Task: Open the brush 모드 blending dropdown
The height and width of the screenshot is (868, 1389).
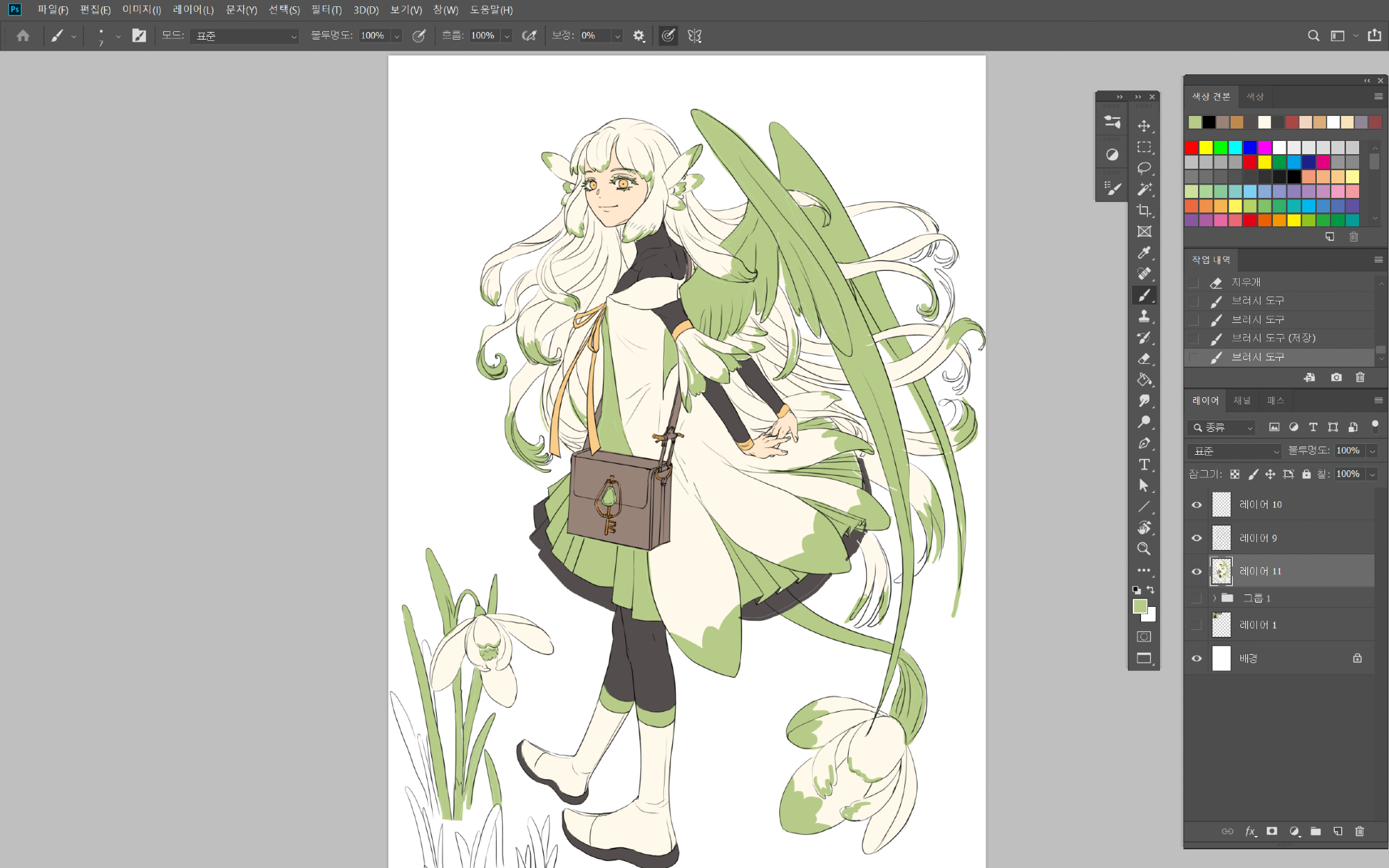Action: [244, 36]
